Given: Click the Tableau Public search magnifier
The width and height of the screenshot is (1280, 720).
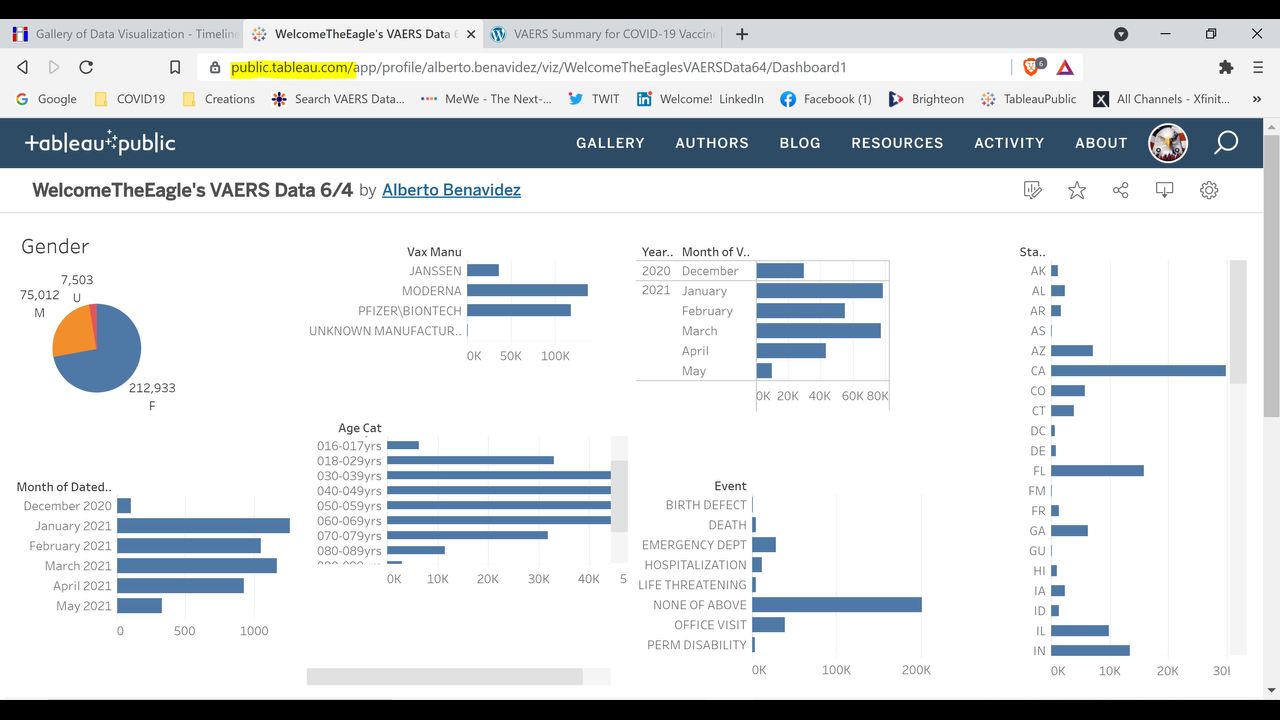Looking at the screenshot, I should 1226,143.
